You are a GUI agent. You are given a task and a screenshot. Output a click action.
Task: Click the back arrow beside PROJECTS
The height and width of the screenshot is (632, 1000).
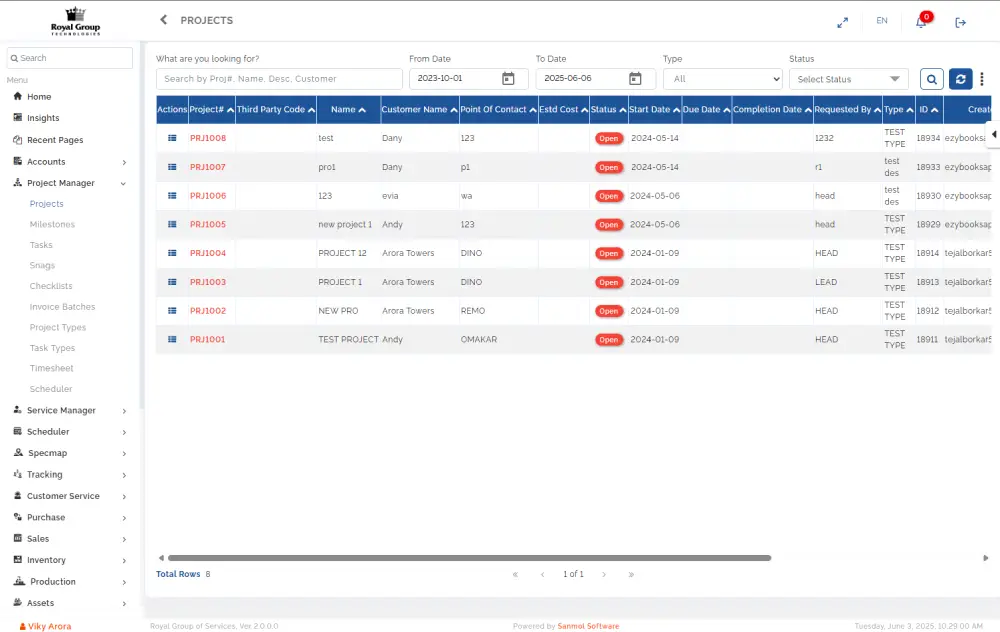coord(164,20)
